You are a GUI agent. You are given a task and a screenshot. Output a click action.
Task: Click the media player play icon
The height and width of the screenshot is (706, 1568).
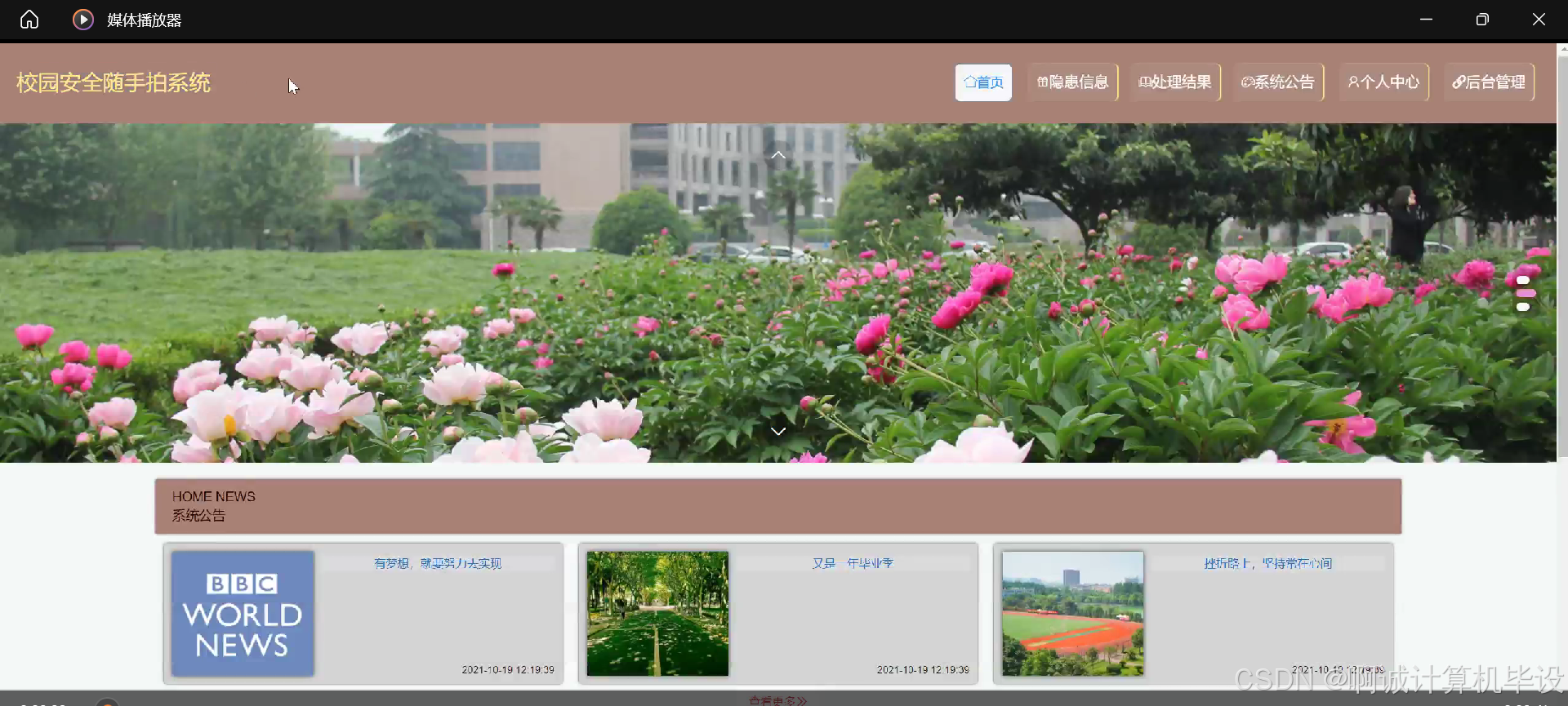coord(83,20)
